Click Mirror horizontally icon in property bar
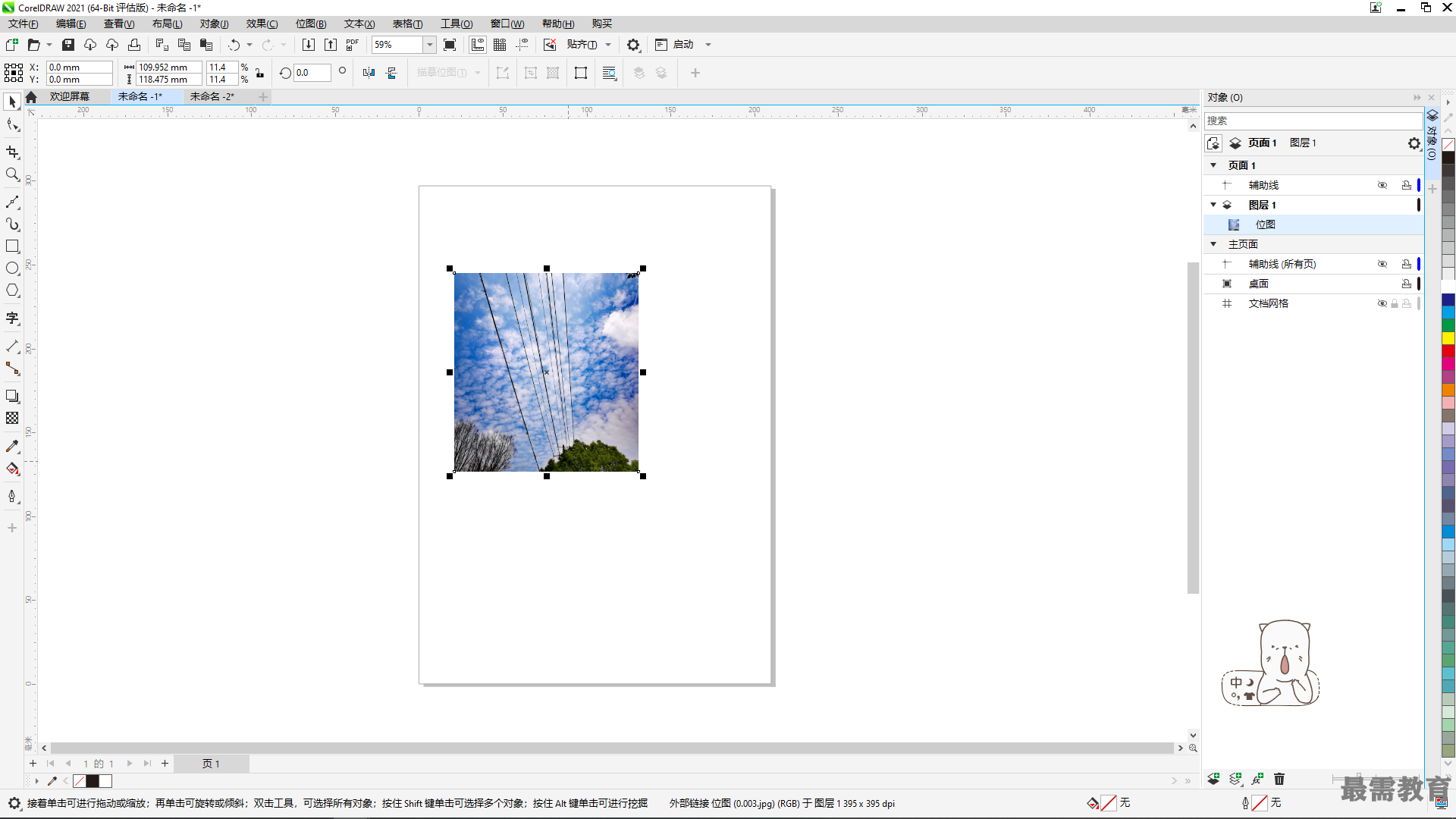 pyautogui.click(x=369, y=73)
